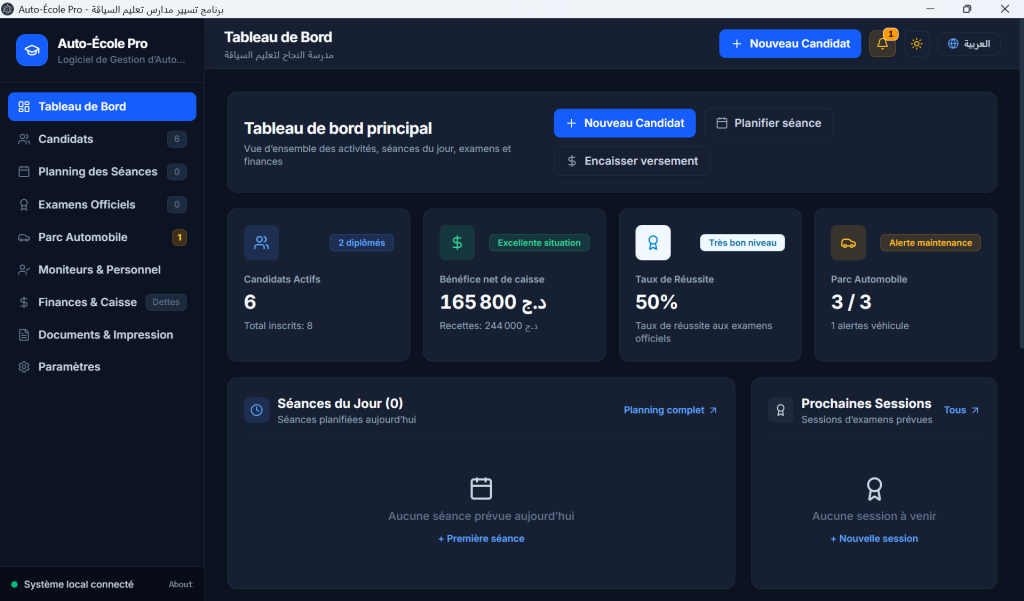Click the ribbon icon beside Prochaines Sessions title
Screen dimensions: 1024x601
pos(780,410)
